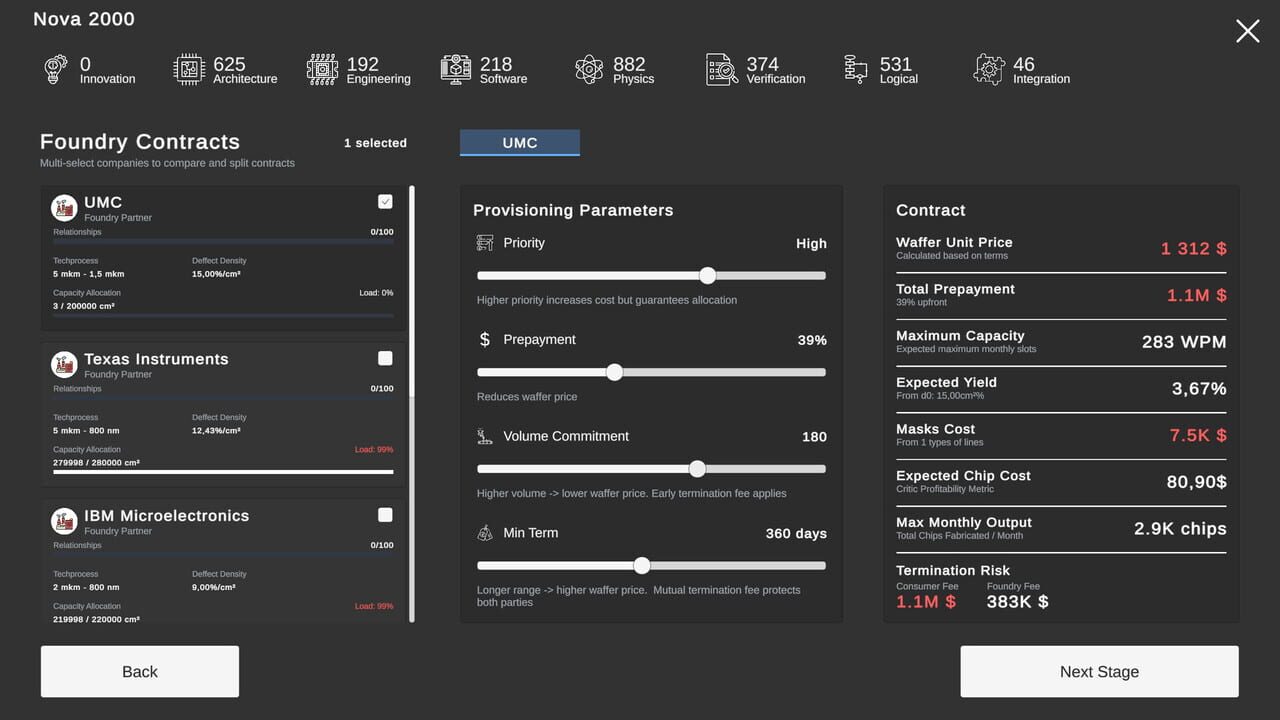1280x720 pixels.
Task: Check the IBM Microelectronics checkbox
Action: pos(385,515)
